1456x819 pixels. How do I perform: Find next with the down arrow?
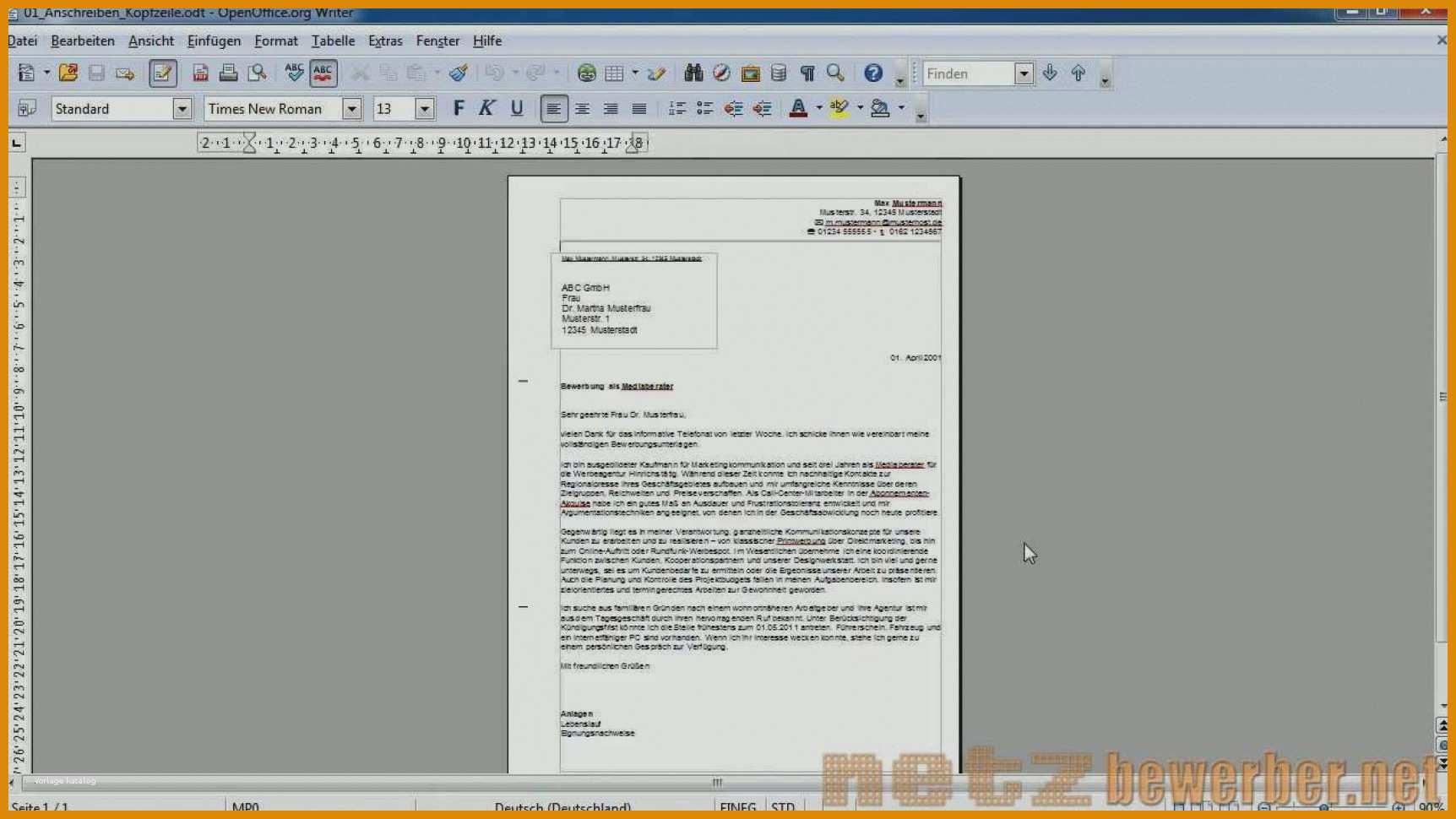coord(1050,73)
